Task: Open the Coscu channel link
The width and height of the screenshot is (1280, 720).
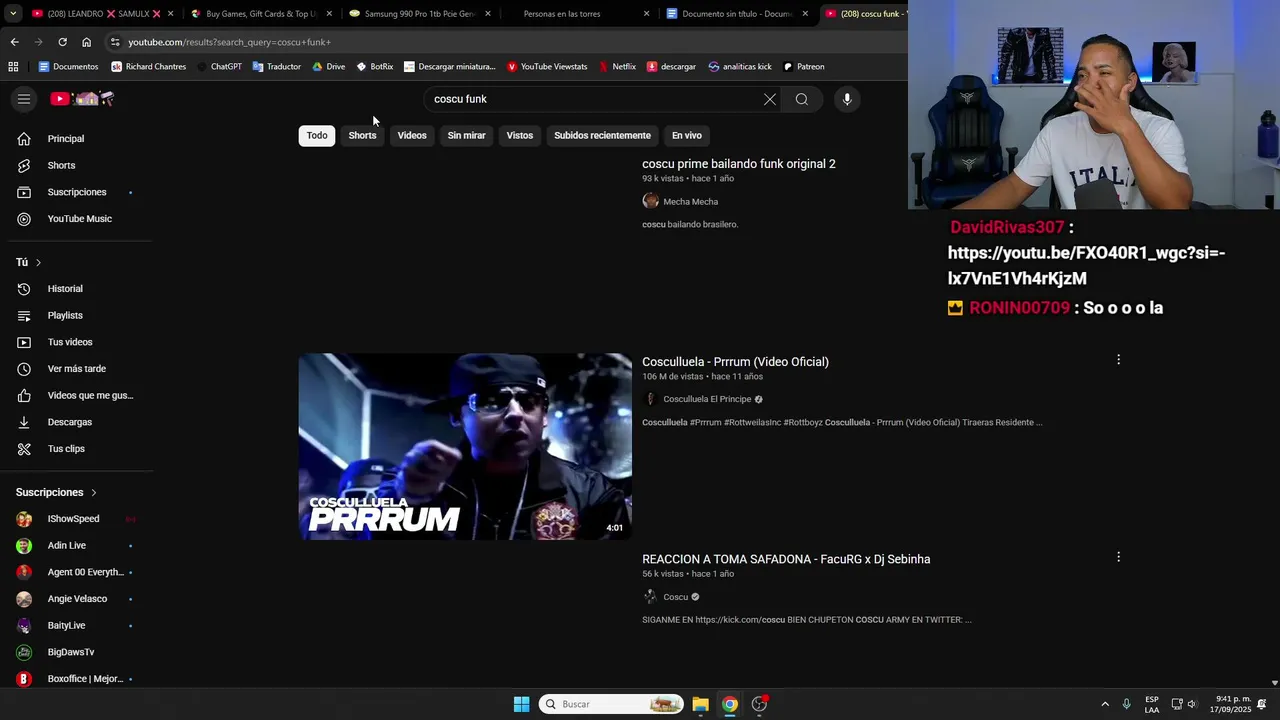Action: pos(676,597)
